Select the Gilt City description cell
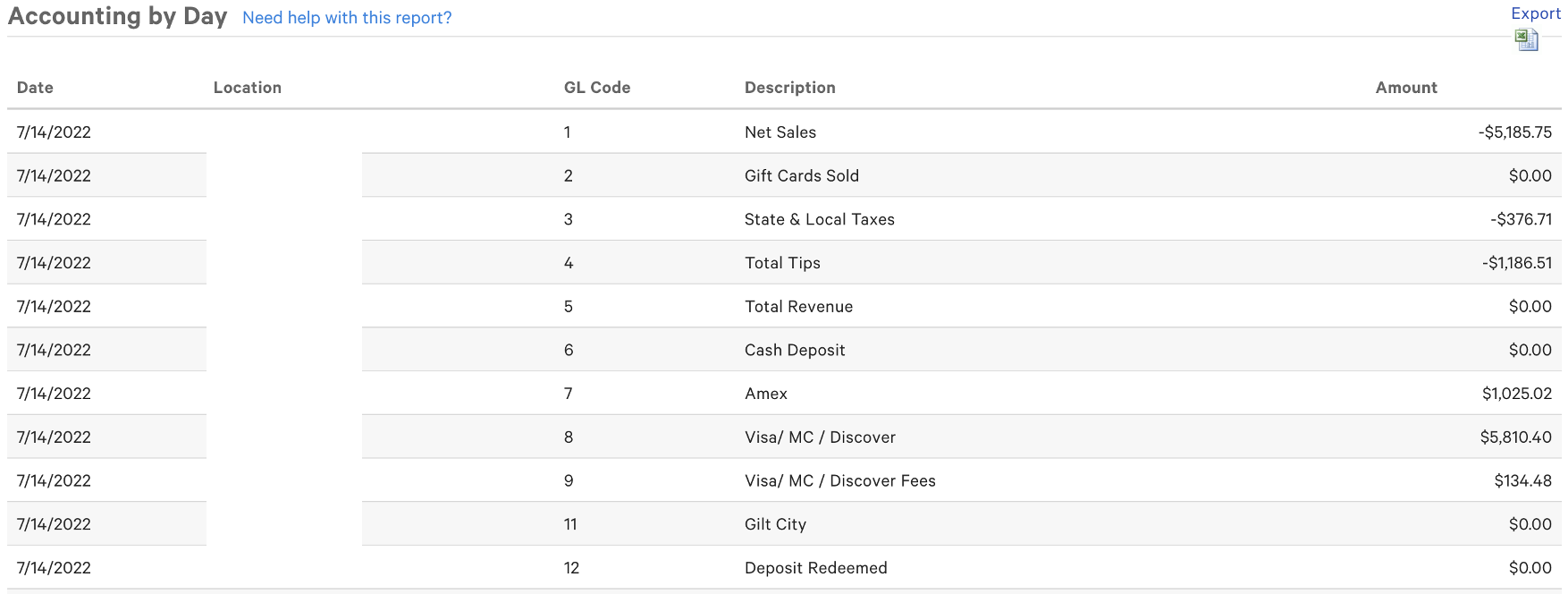 tap(776, 524)
